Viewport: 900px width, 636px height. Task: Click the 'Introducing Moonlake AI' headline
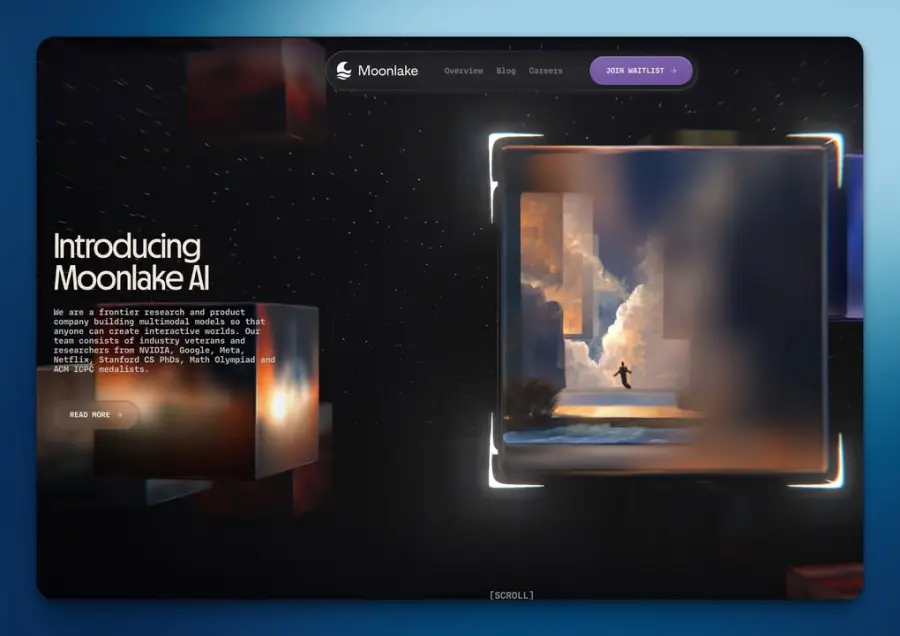(x=131, y=262)
